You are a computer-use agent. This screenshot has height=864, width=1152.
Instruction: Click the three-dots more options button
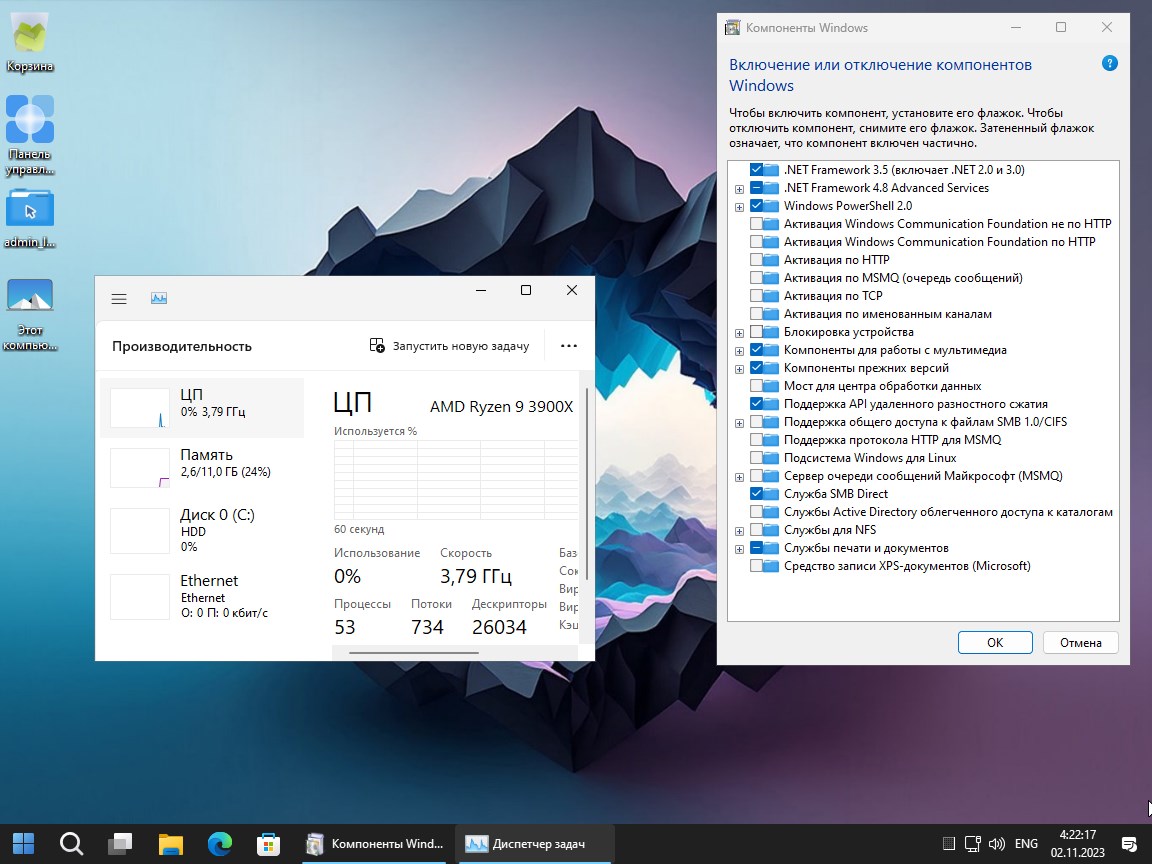(569, 346)
